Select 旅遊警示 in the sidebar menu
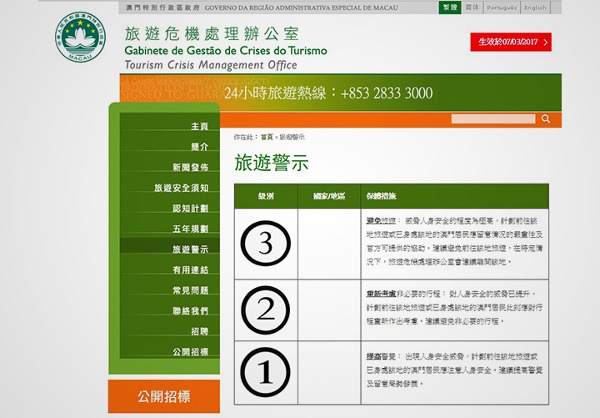The height and width of the screenshot is (418, 600). click(x=190, y=249)
